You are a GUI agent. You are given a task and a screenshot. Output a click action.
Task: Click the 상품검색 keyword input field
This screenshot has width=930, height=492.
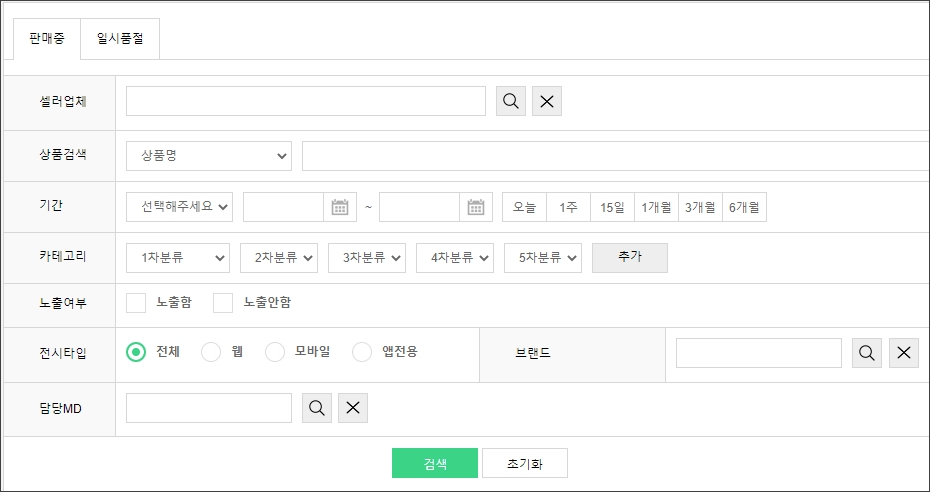[x=615, y=156]
